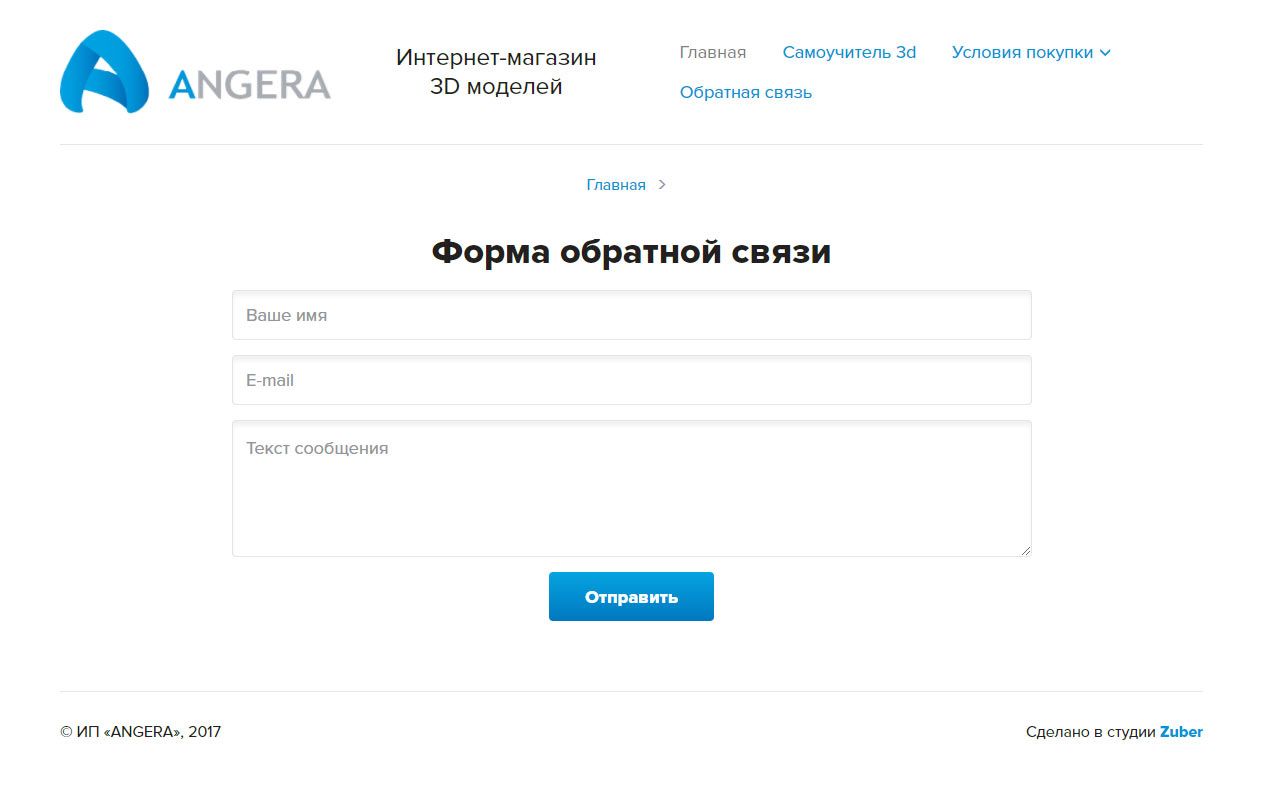Screen dimensions: 1263x802
Task: Open the Главная menu item in header
Action: pyautogui.click(x=712, y=53)
